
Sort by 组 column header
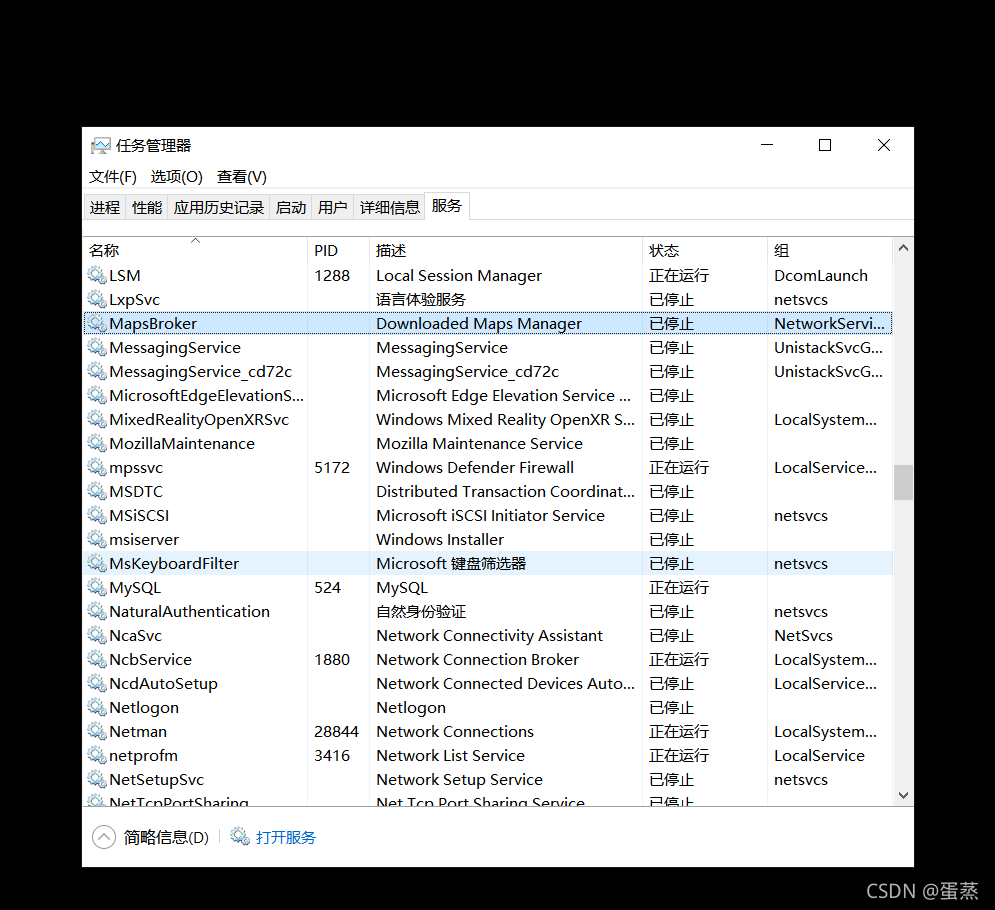pos(830,250)
